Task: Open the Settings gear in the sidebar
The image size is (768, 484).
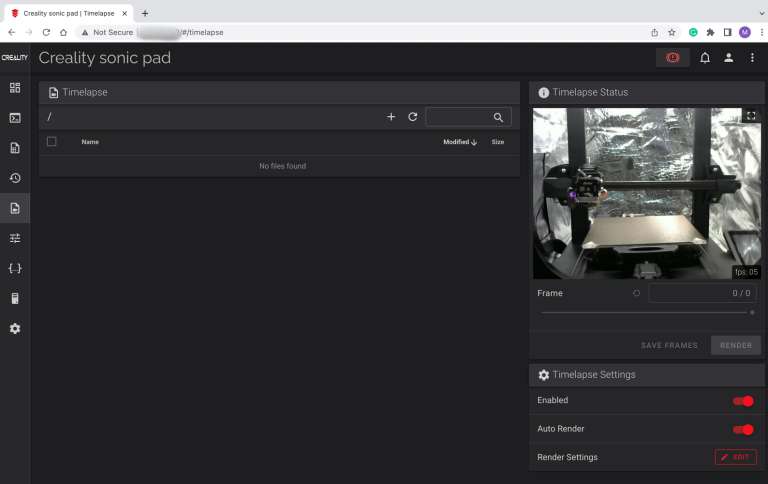Action: pyautogui.click(x=15, y=328)
